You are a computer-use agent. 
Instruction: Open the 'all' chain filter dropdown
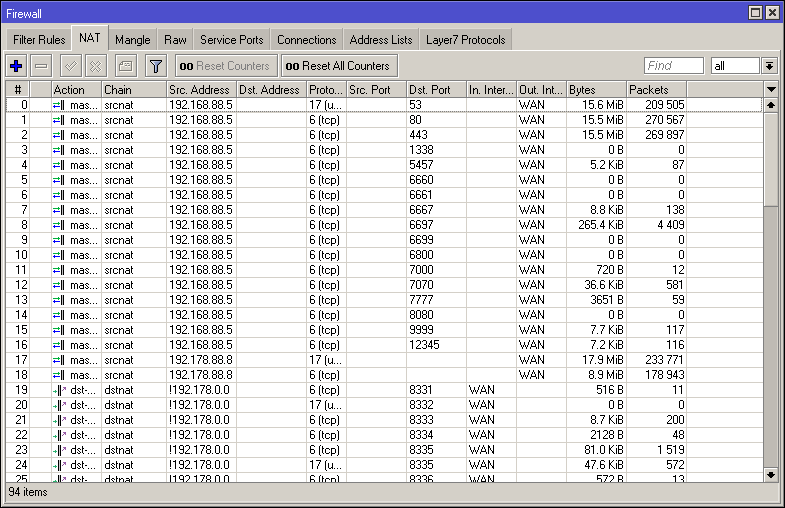(768, 66)
